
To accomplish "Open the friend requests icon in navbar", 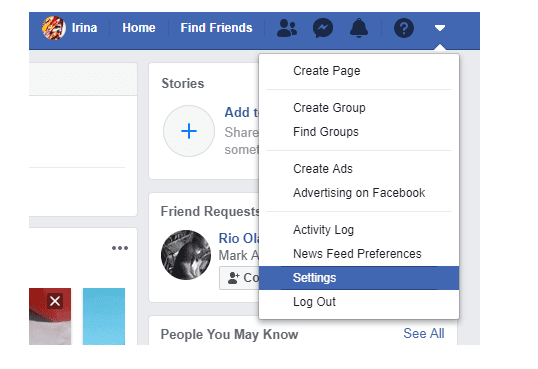I will pos(287,28).
